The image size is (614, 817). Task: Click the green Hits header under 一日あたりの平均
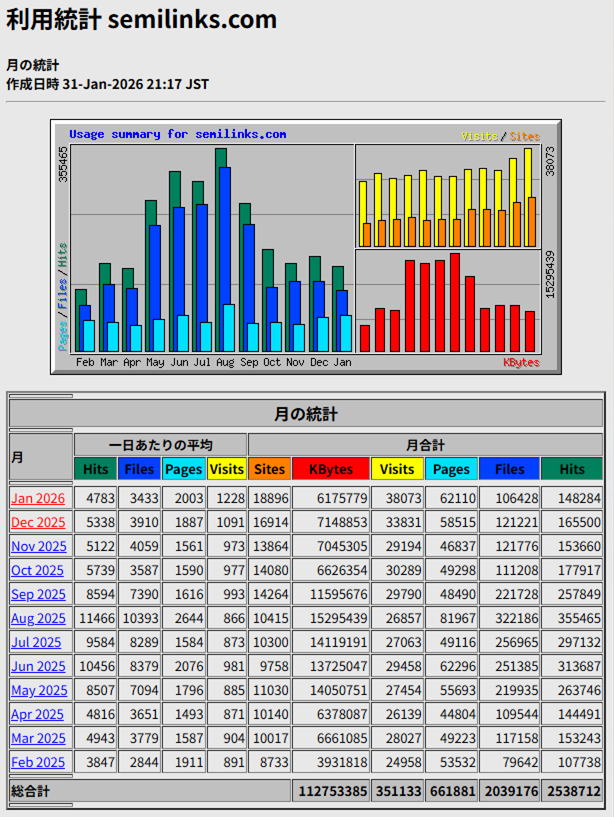[95, 468]
